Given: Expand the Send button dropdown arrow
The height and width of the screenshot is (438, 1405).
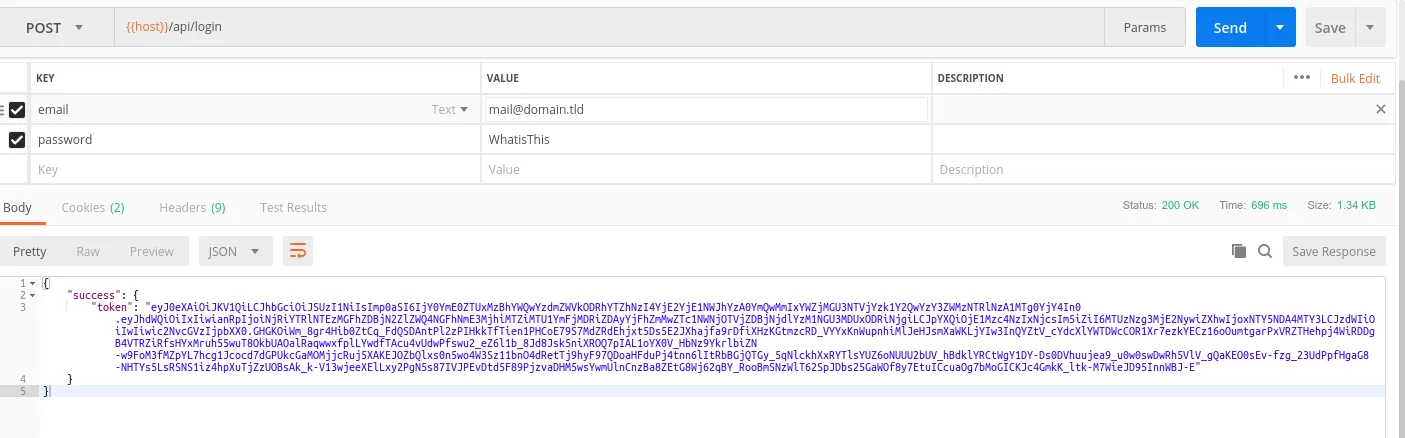Looking at the screenshot, I should pos(1279,28).
